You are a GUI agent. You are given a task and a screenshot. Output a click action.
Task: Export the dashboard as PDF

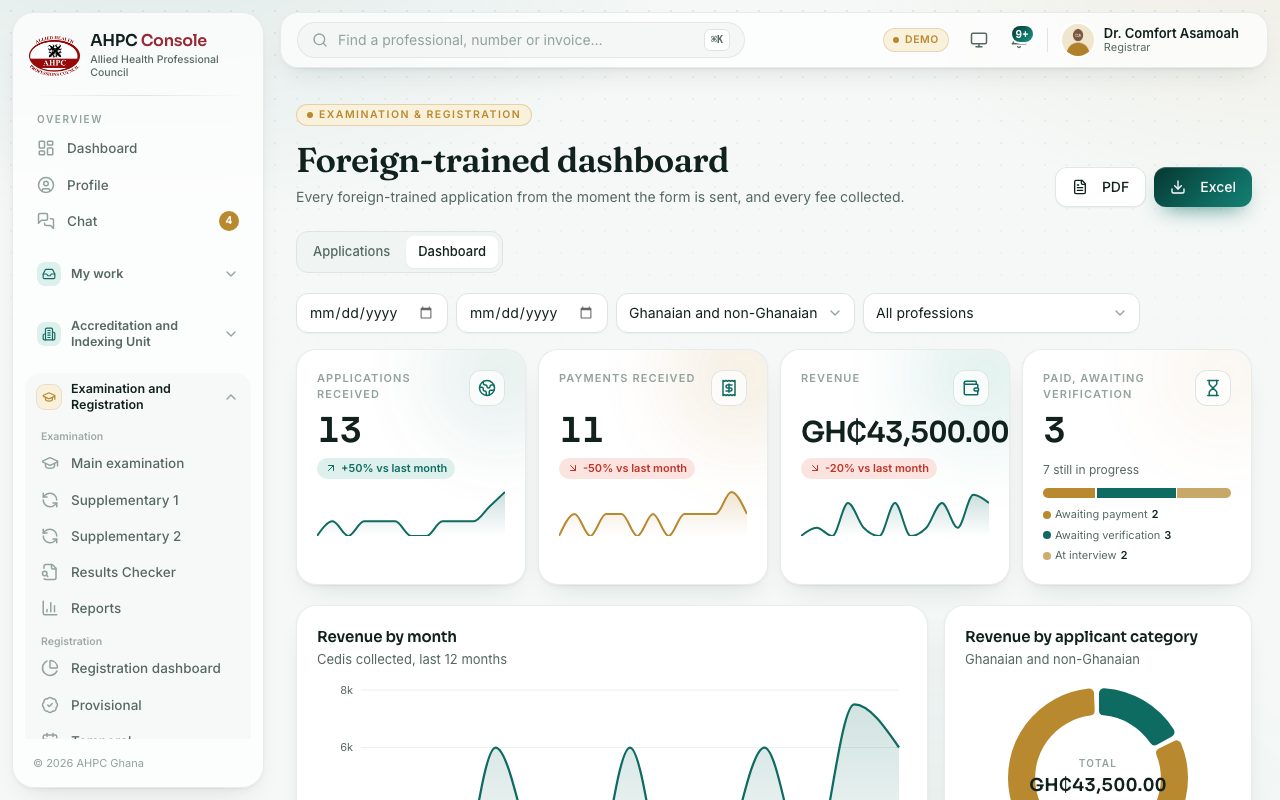pos(1100,187)
